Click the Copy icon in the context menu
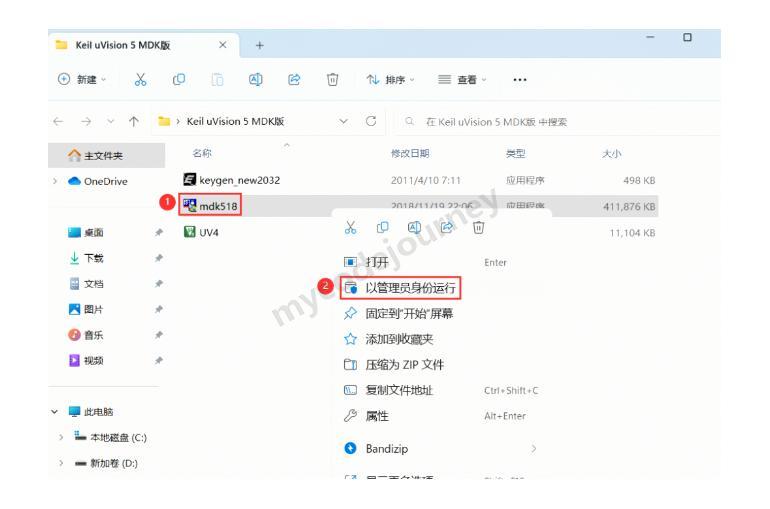Viewport: 770px width, 509px height. [x=383, y=227]
